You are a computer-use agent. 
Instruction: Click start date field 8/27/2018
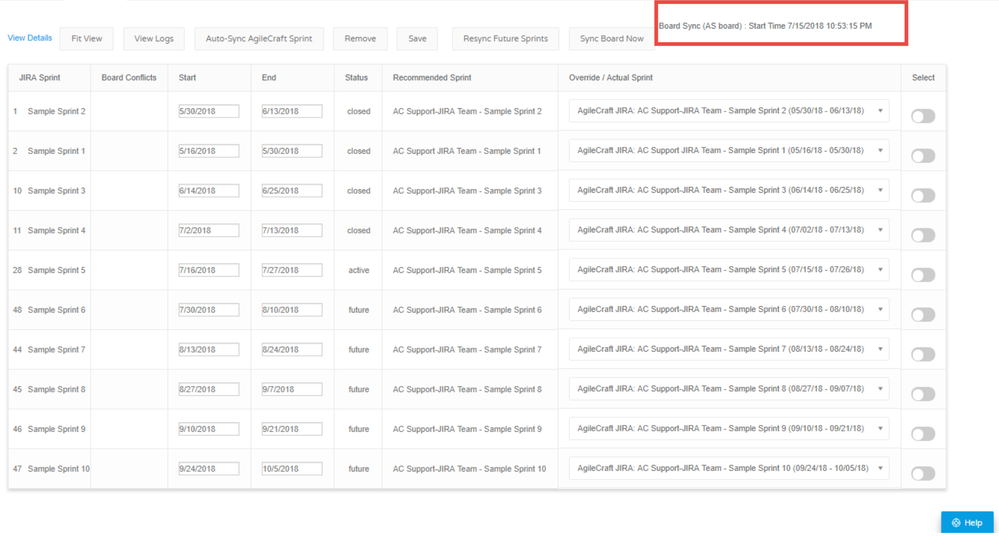coord(209,389)
